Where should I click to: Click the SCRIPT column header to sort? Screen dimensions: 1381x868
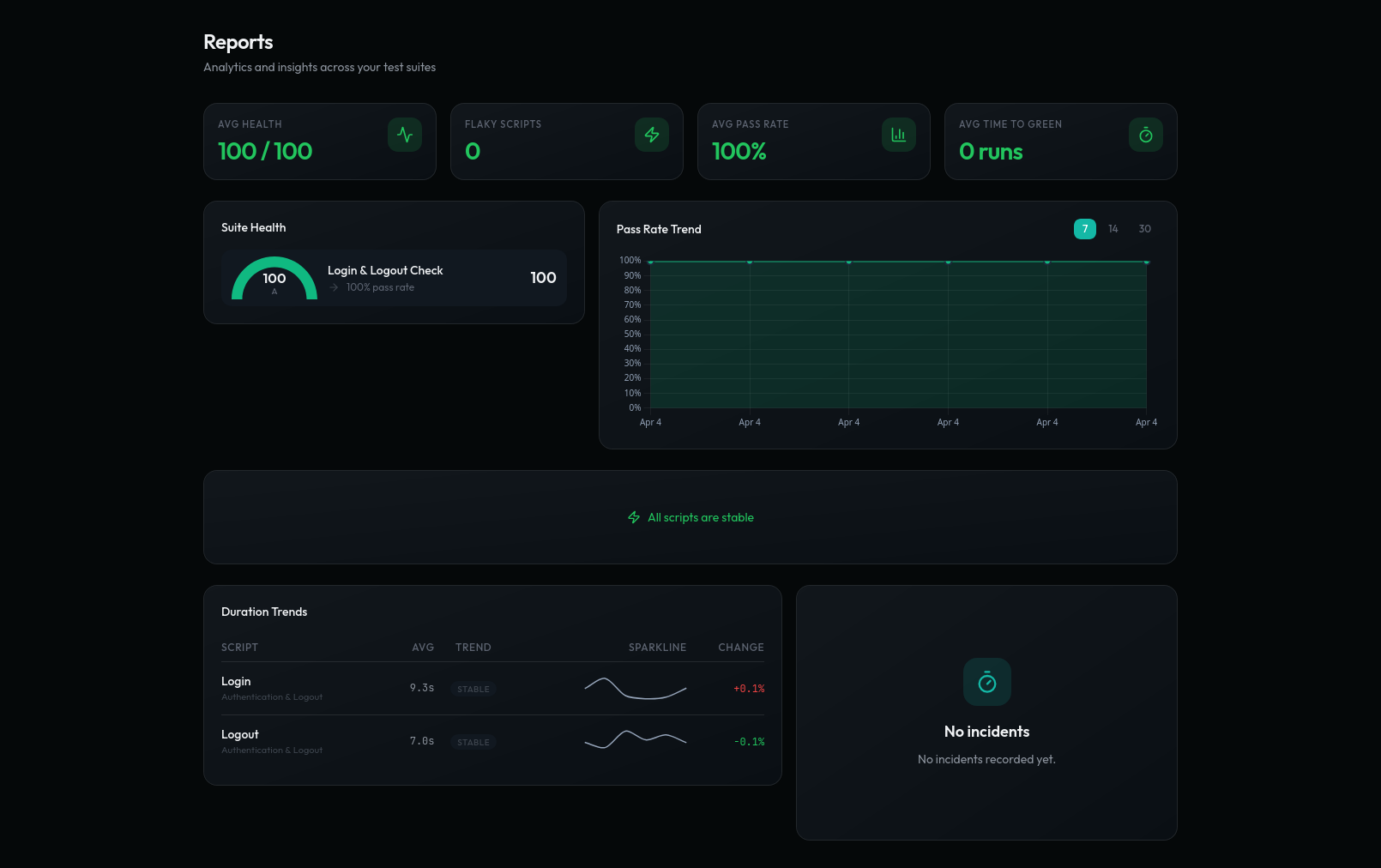click(239, 648)
